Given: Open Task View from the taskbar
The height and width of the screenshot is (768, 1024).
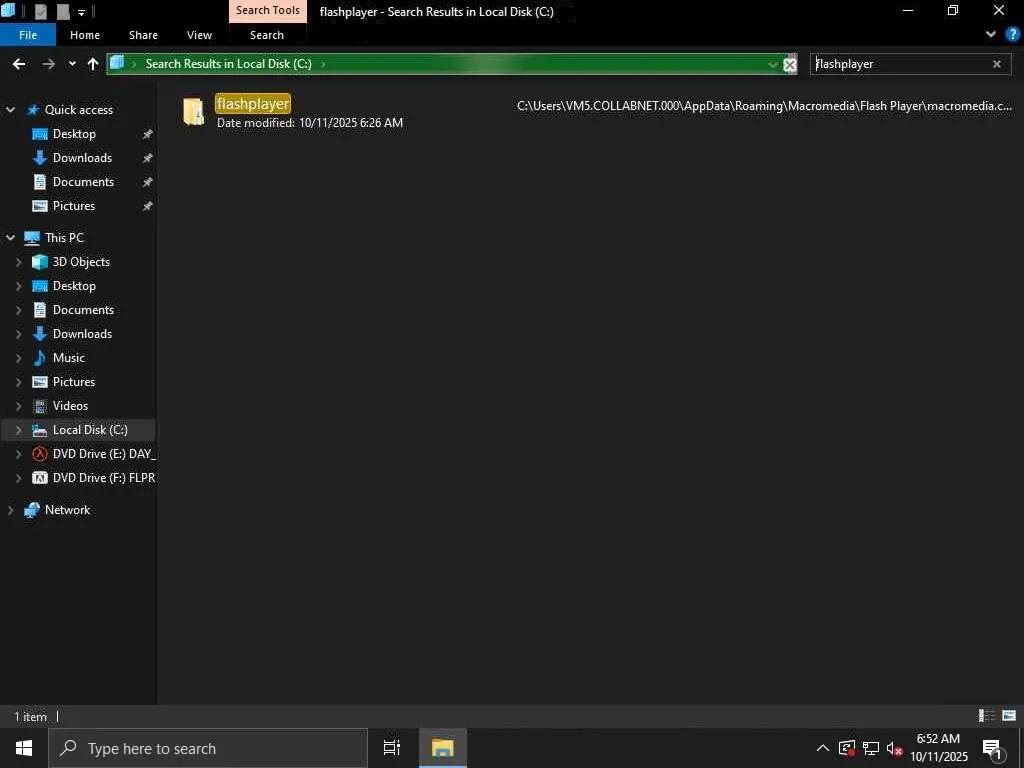Looking at the screenshot, I should (x=391, y=748).
